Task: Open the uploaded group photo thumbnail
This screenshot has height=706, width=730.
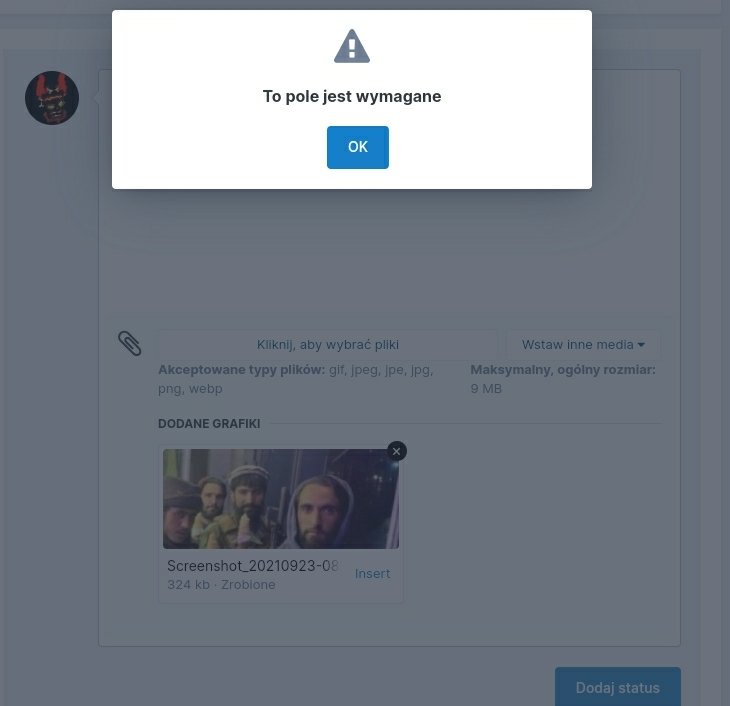Action: pyautogui.click(x=281, y=499)
